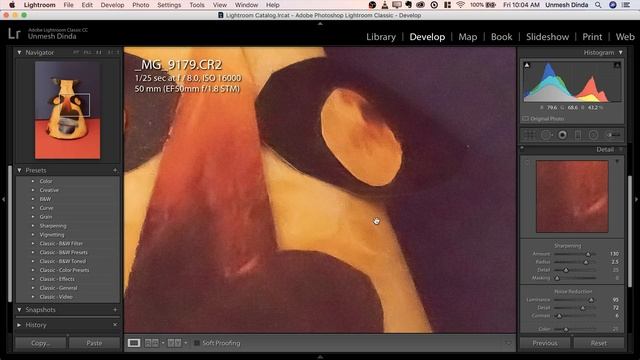The image size is (640, 360).
Task: Expand the Color preset group
Action: coord(33,181)
